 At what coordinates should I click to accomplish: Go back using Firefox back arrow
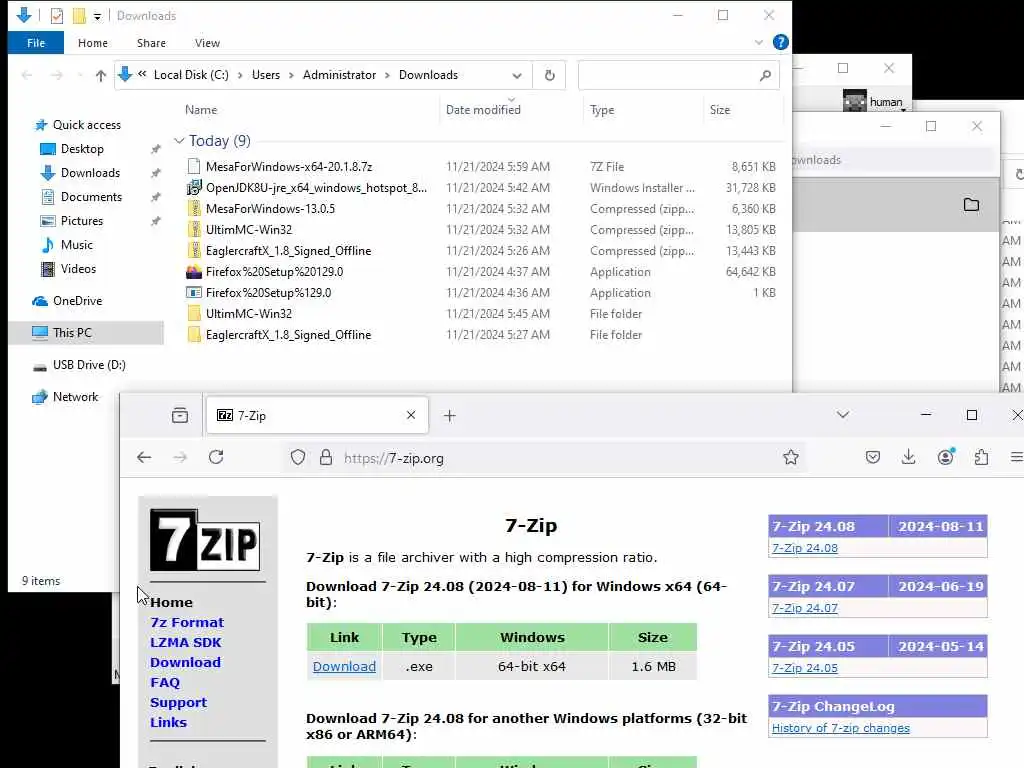(x=144, y=457)
